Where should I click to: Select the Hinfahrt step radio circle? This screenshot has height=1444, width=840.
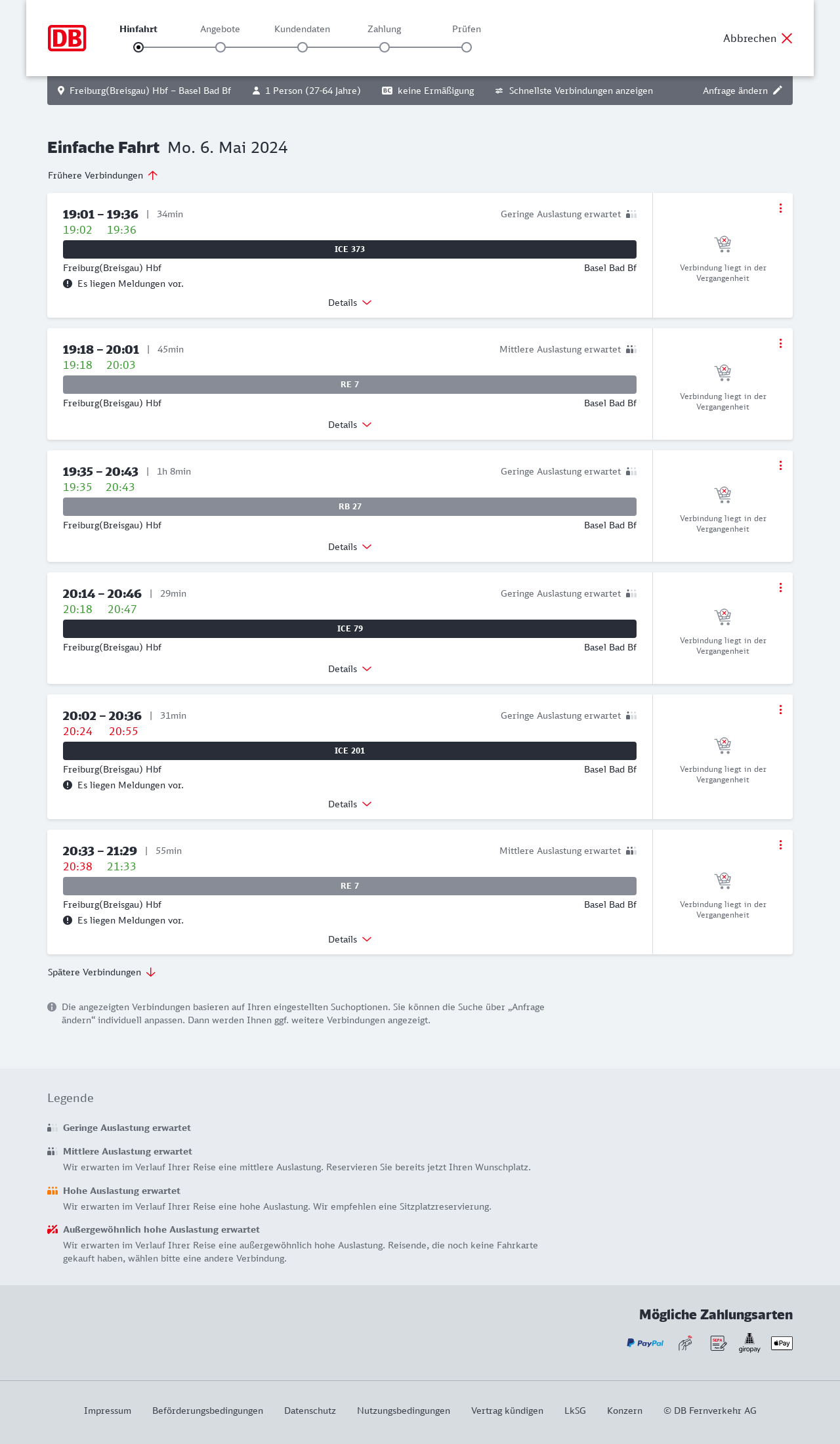click(138, 47)
